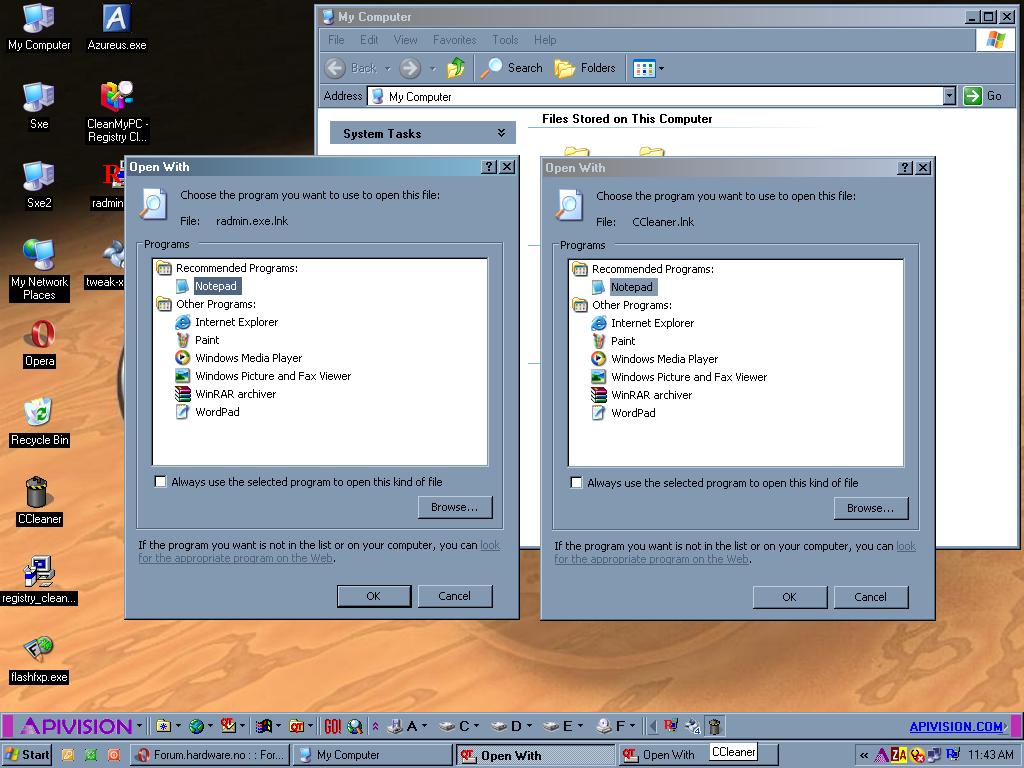Open the Edit menu in My Computer
The width and height of the screenshot is (1024, 768).
point(369,40)
